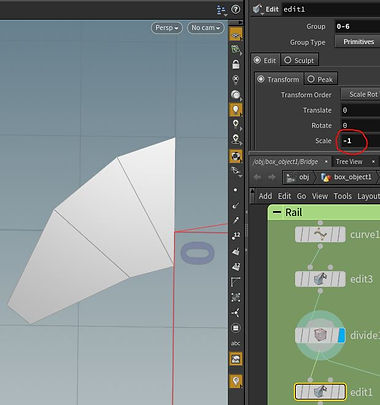The height and width of the screenshot is (405, 380).
Task: Select the Edit radio button
Action: [x=266, y=60]
